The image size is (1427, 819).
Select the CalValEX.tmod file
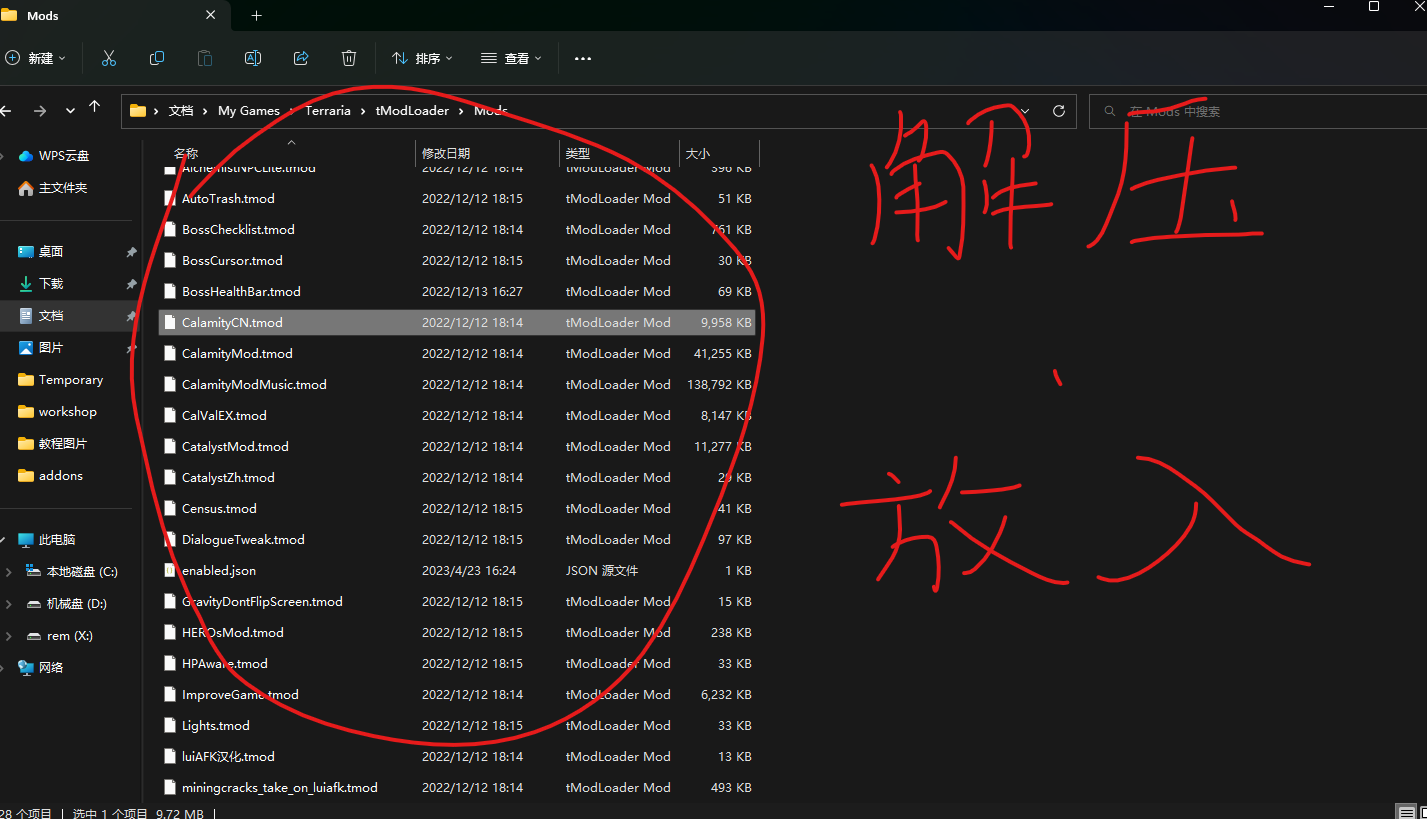pos(457,416)
